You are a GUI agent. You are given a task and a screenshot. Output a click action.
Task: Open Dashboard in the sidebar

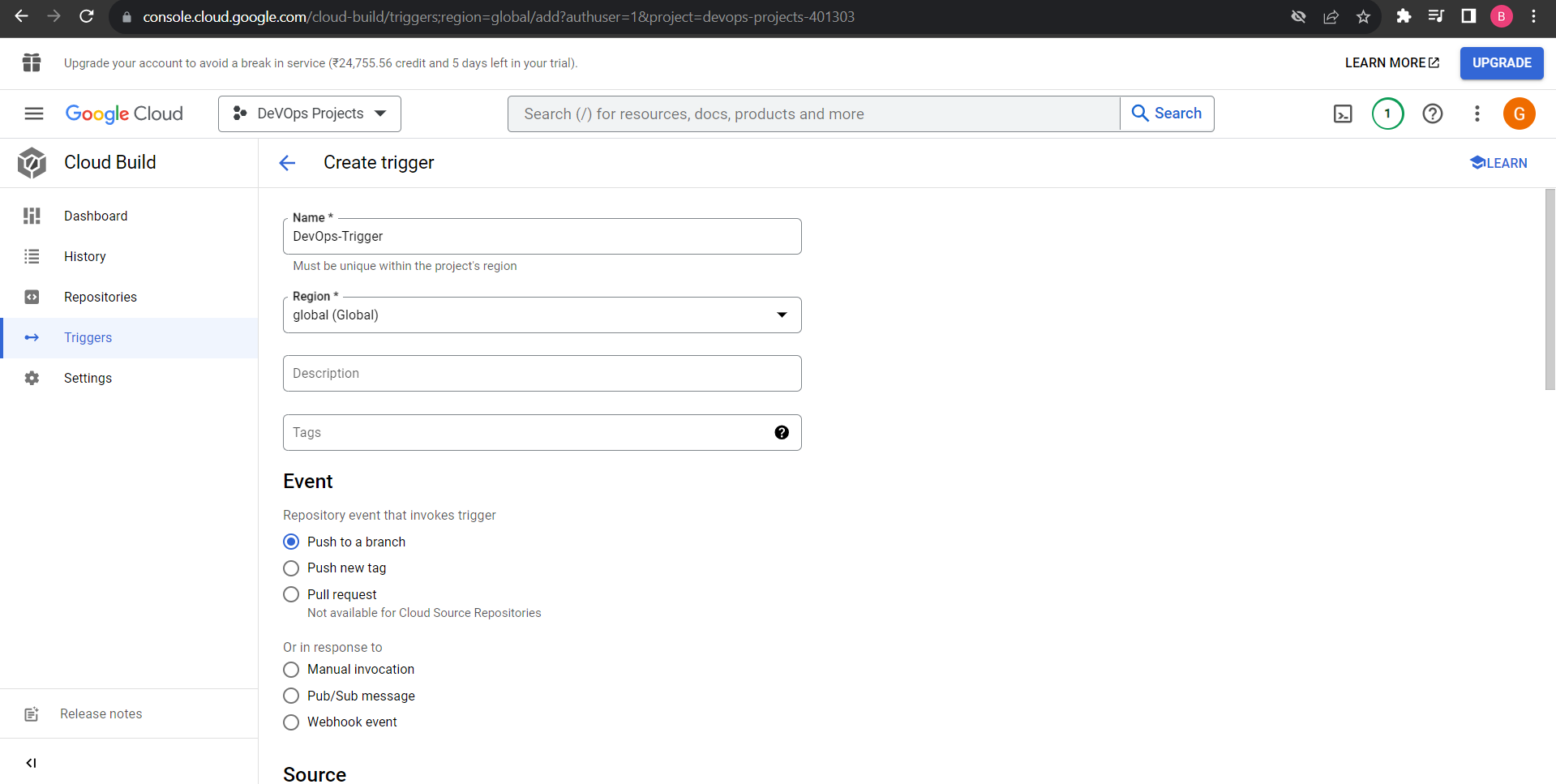click(129, 216)
